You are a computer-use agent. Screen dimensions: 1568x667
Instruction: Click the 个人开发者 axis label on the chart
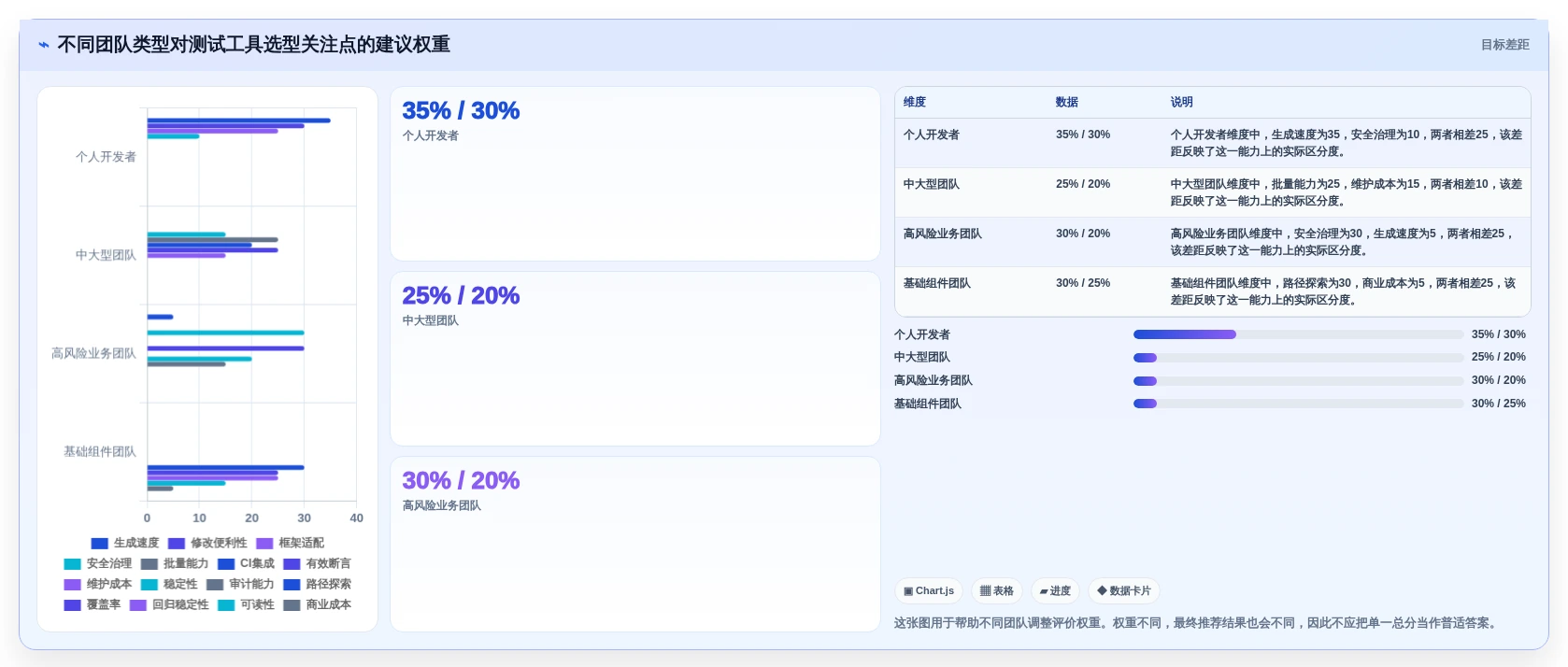(x=106, y=157)
